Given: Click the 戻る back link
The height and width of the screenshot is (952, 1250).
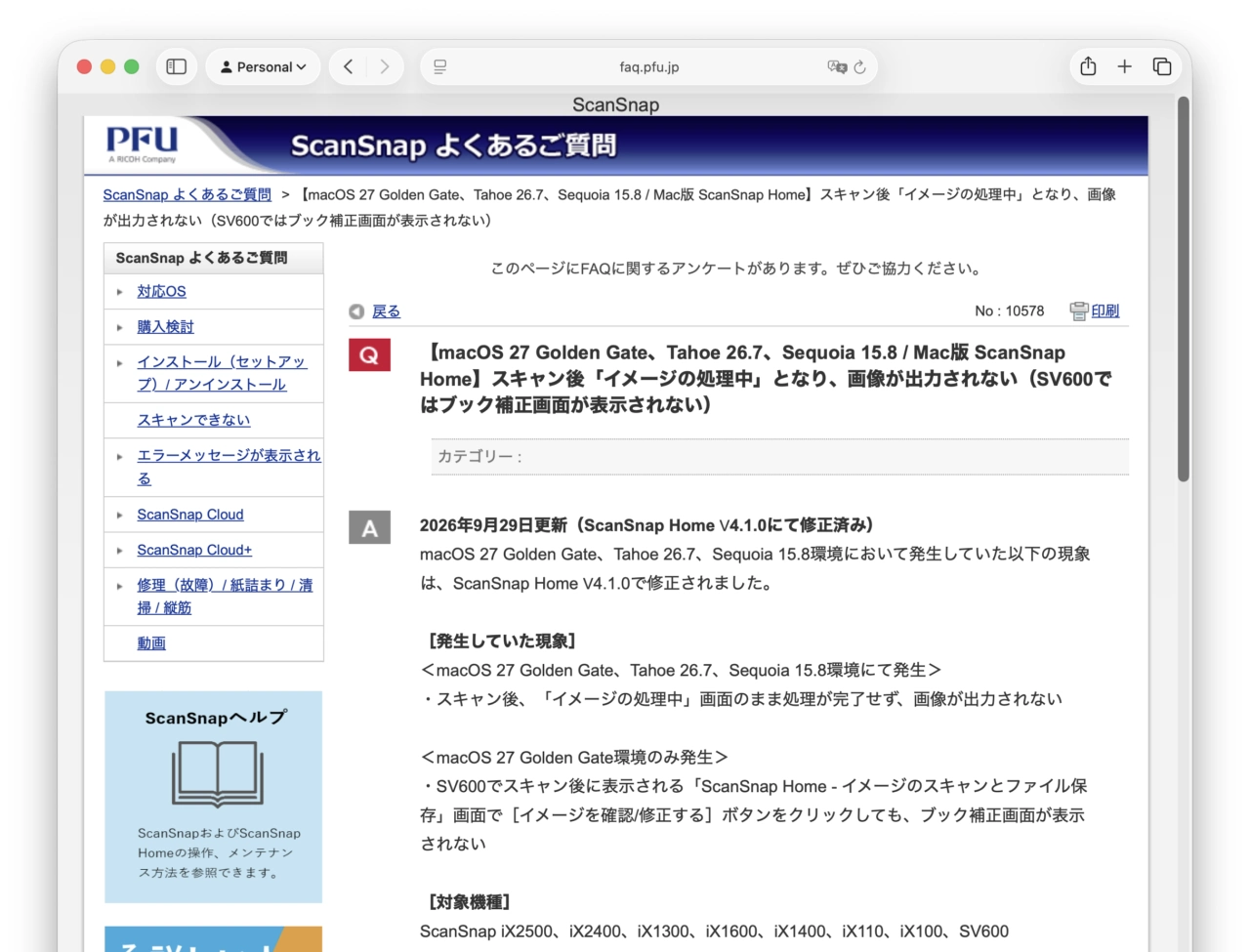Looking at the screenshot, I should 386,310.
